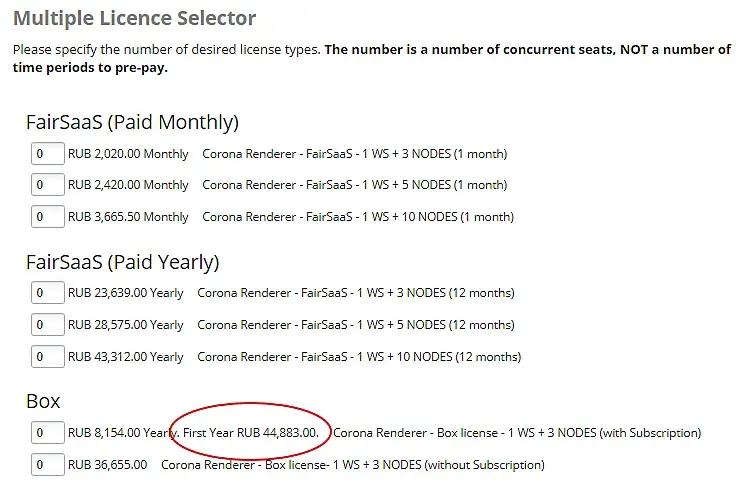Click the FairSaaS 1 WS + 3 NODES (12 months) label
The width and height of the screenshot is (754, 490).
click(x=356, y=293)
